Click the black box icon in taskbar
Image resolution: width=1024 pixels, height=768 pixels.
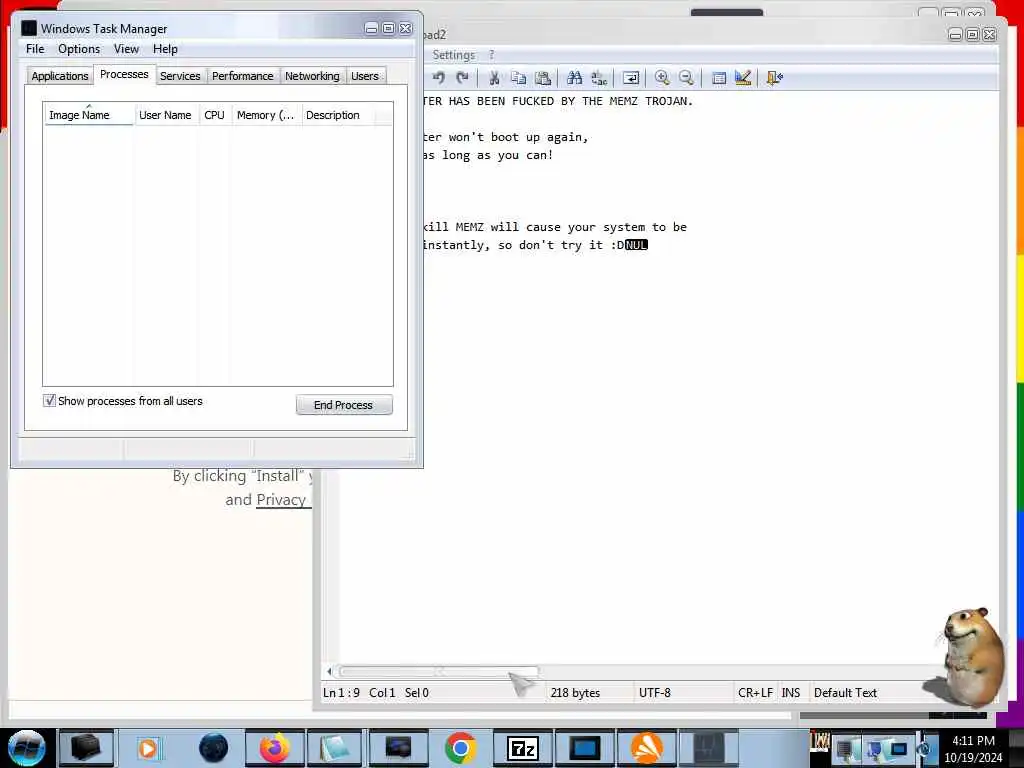tap(86, 748)
